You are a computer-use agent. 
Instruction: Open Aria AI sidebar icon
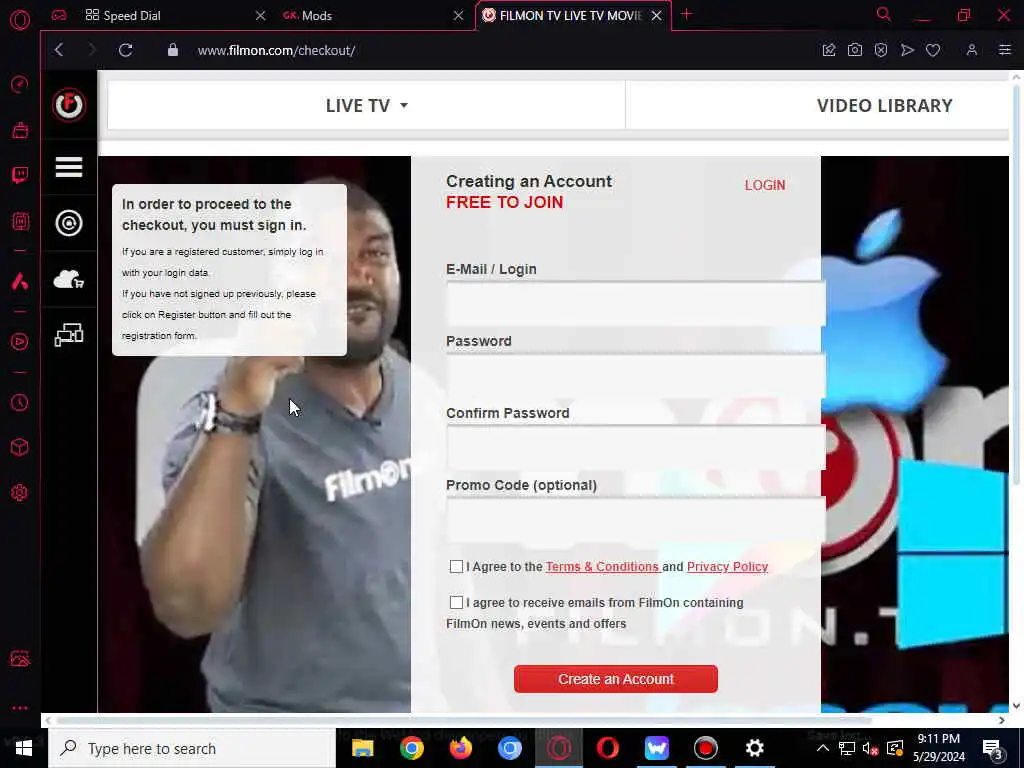coord(20,281)
